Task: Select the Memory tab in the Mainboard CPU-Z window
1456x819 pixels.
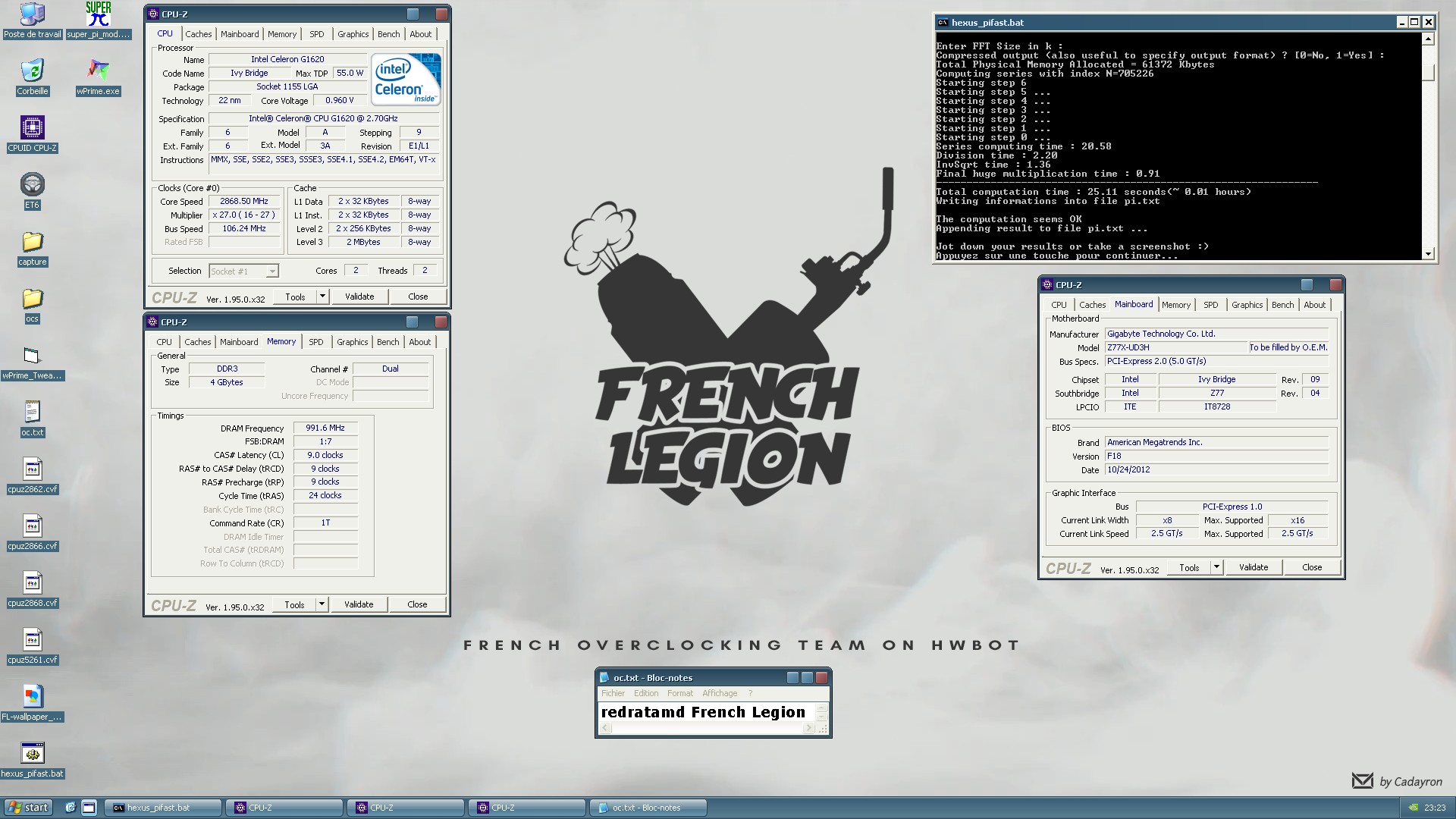Action: coord(1176,305)
